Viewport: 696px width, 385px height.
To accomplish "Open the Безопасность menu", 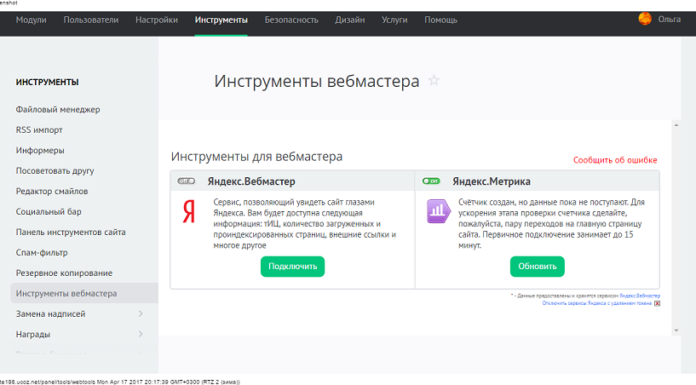I will (x=291, y=20).
